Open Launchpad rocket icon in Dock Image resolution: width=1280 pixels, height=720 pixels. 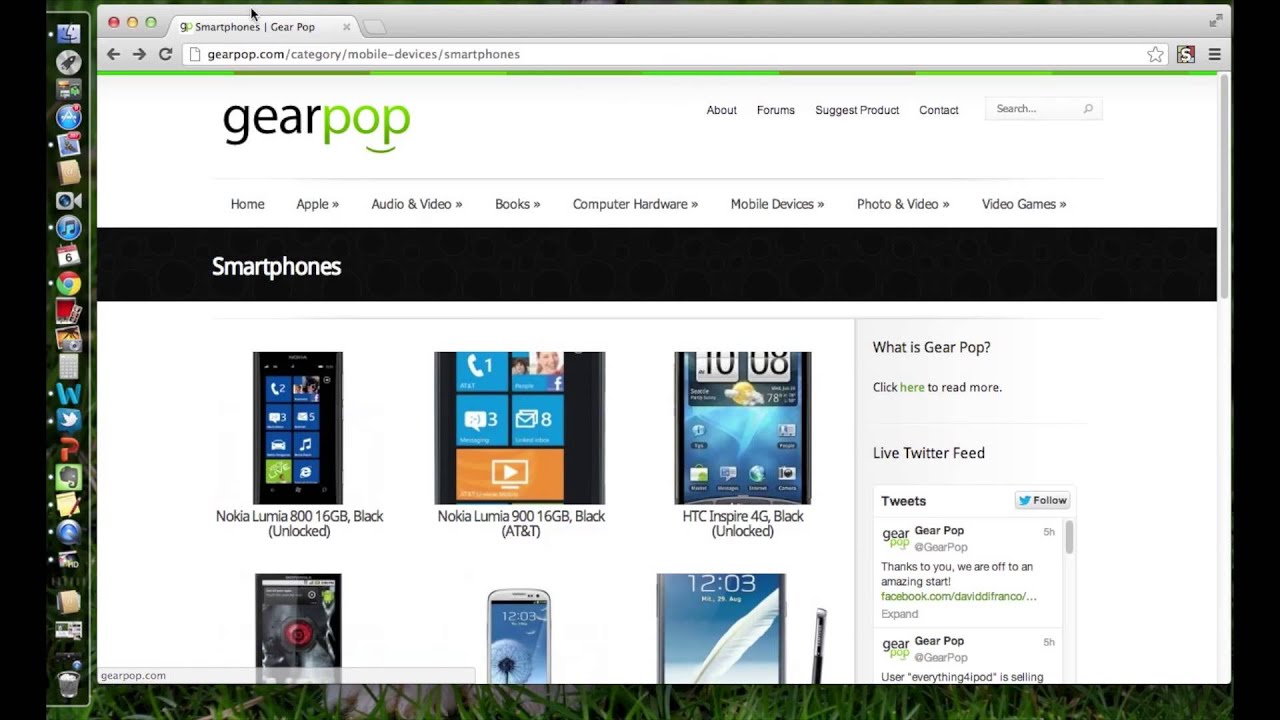pos(68,62)
